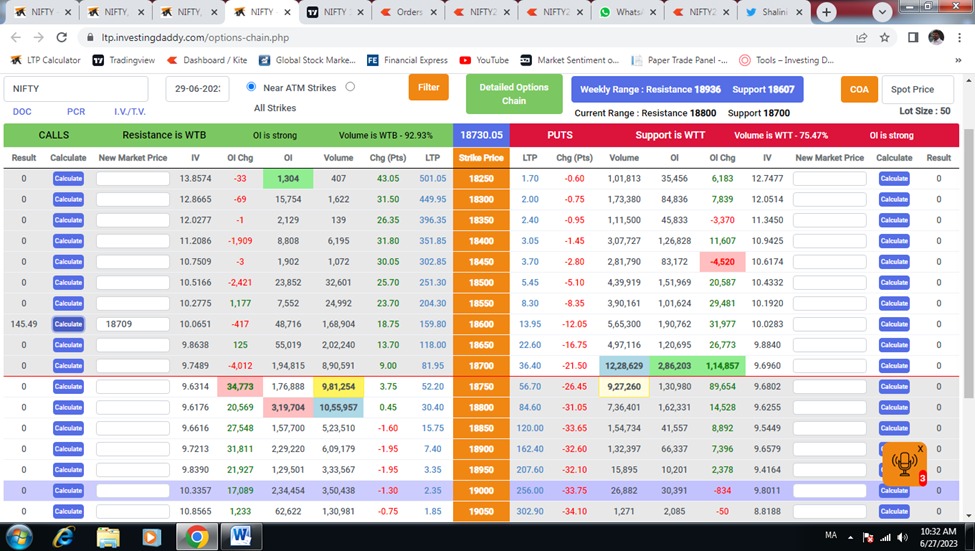
Task: Open tab search chevron button
Action: coord(882,12)
